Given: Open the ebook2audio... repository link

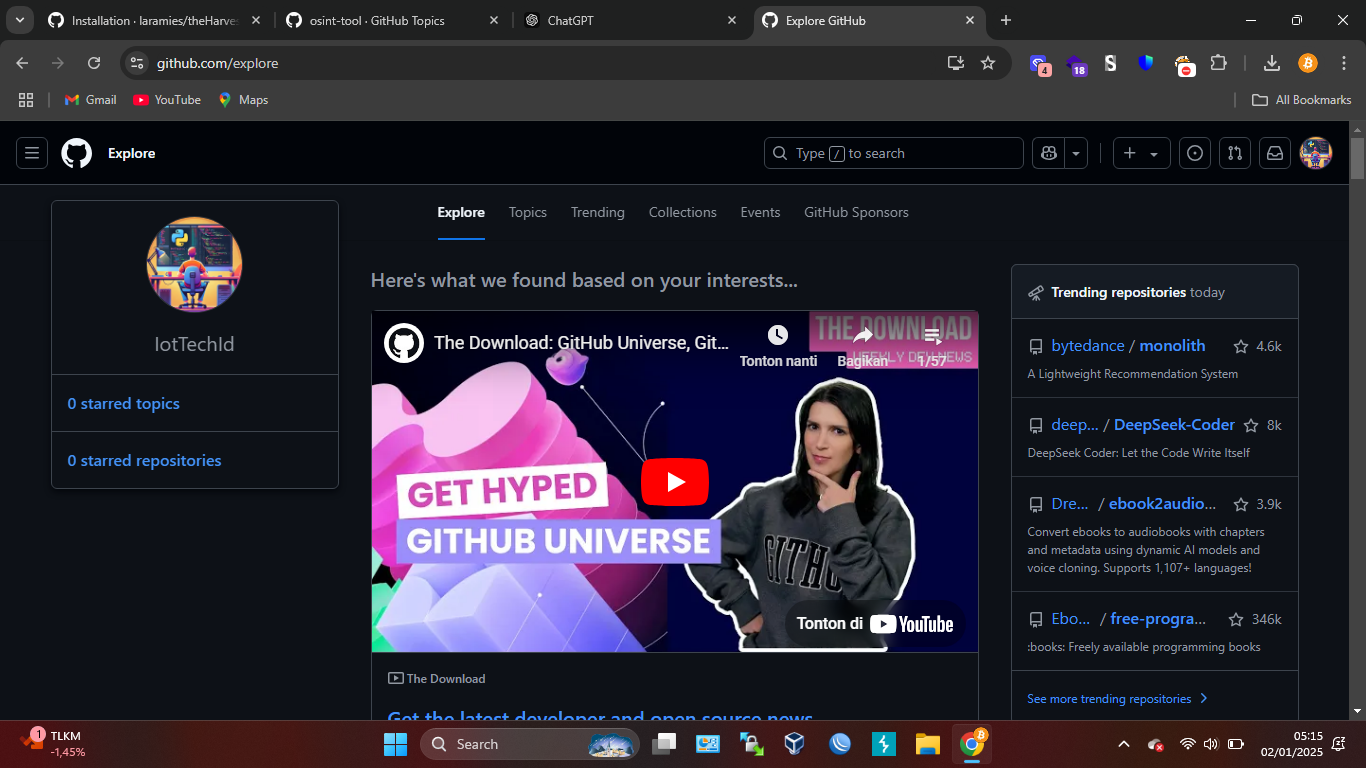Looking at the screenshot, I should [1163, 504].
